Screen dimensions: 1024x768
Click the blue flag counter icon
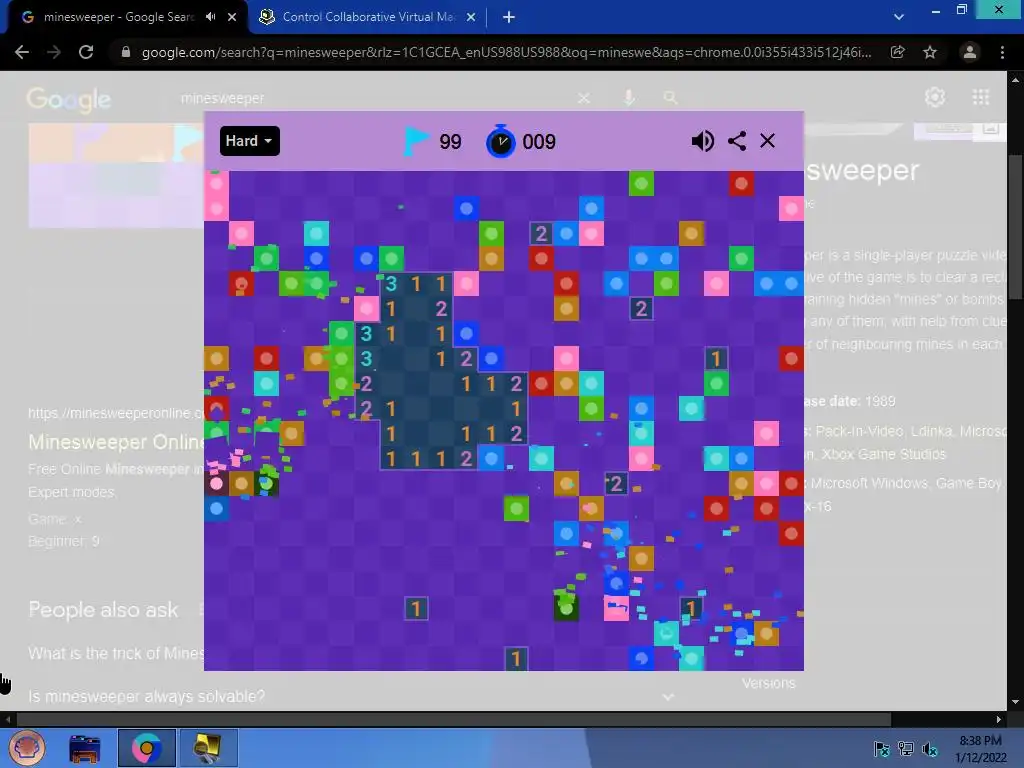pos(416,141)
